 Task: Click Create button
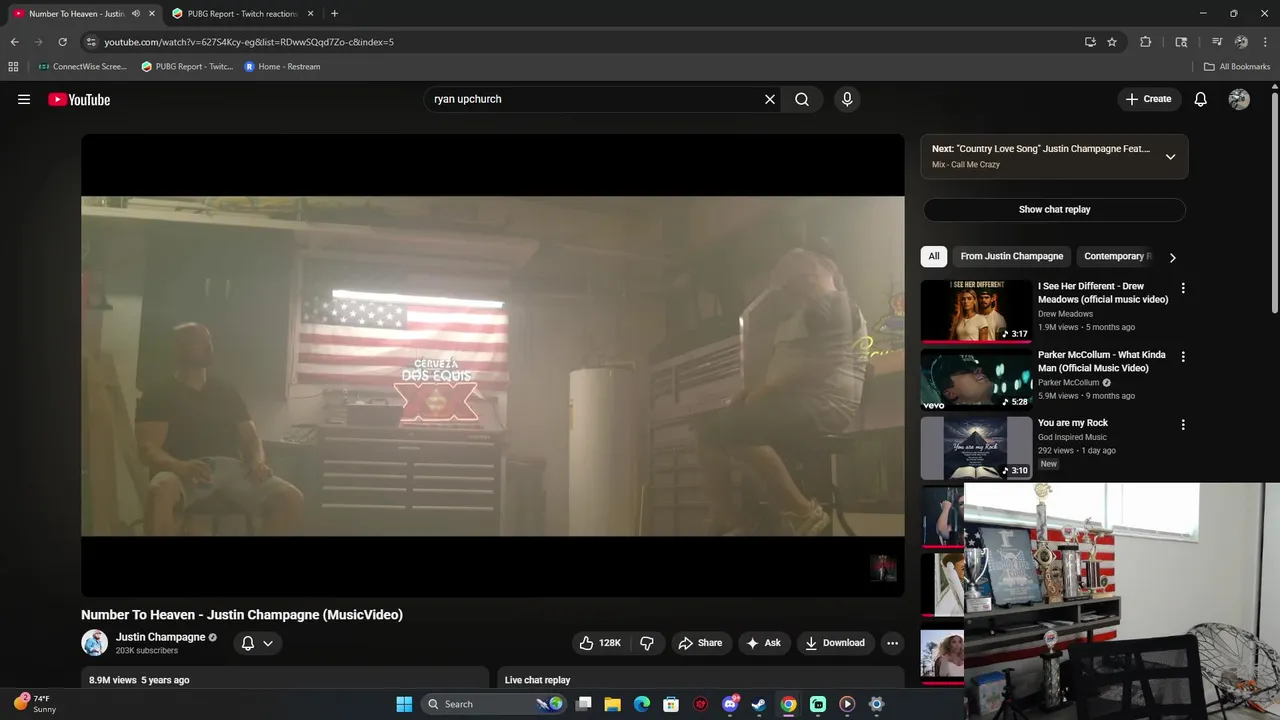(x=1149, y=99)
